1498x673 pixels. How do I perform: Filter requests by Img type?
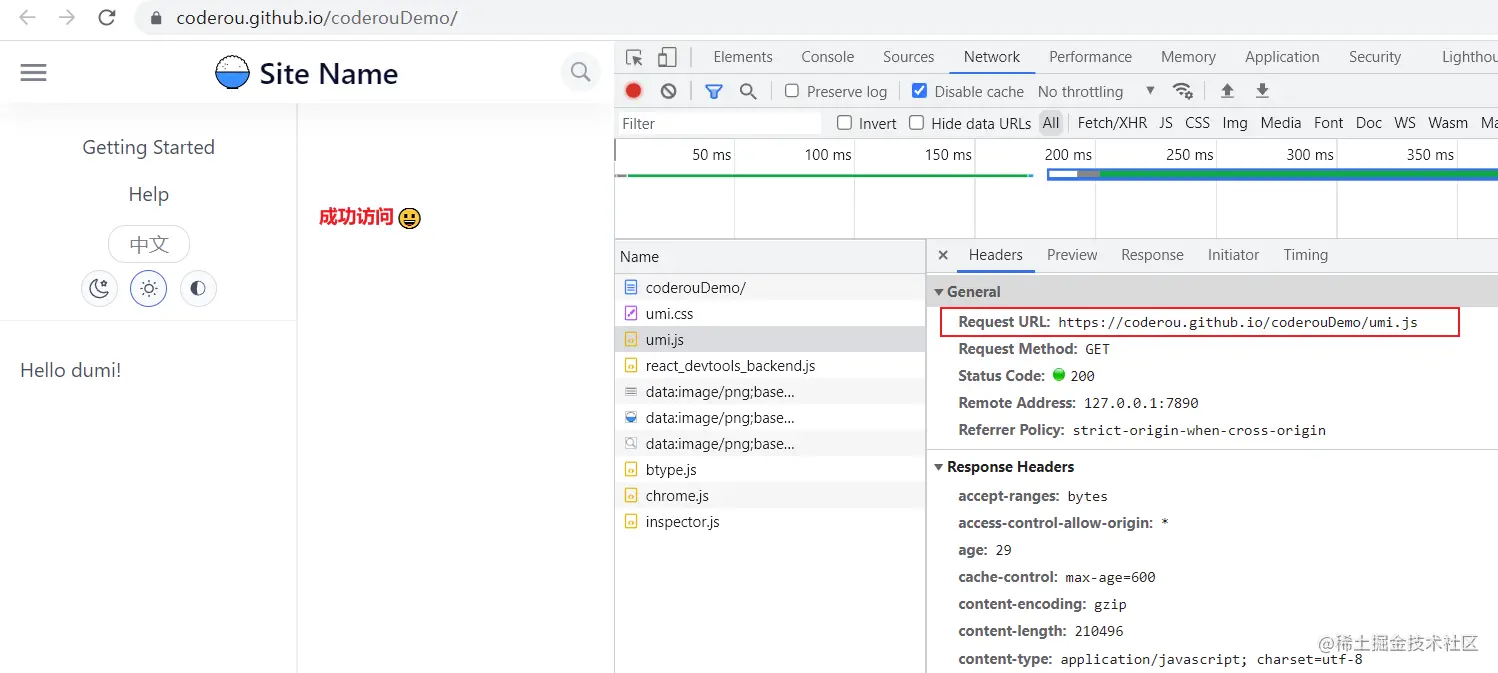point(1235,123)
